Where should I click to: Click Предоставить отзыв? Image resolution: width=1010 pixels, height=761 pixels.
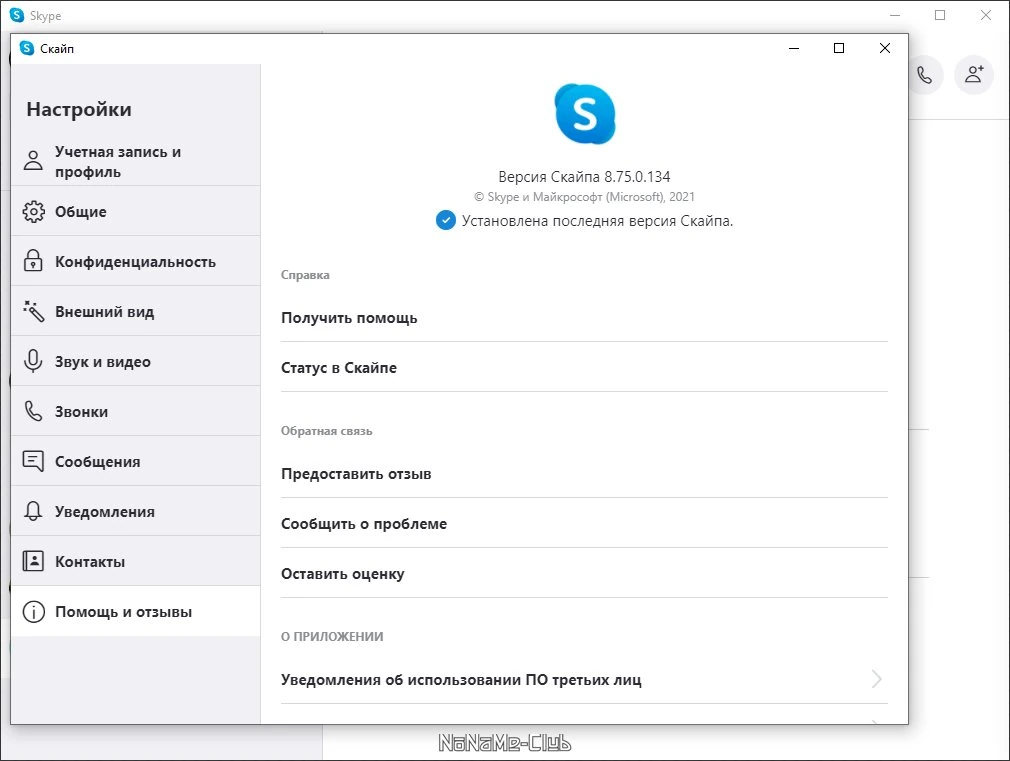584,474
